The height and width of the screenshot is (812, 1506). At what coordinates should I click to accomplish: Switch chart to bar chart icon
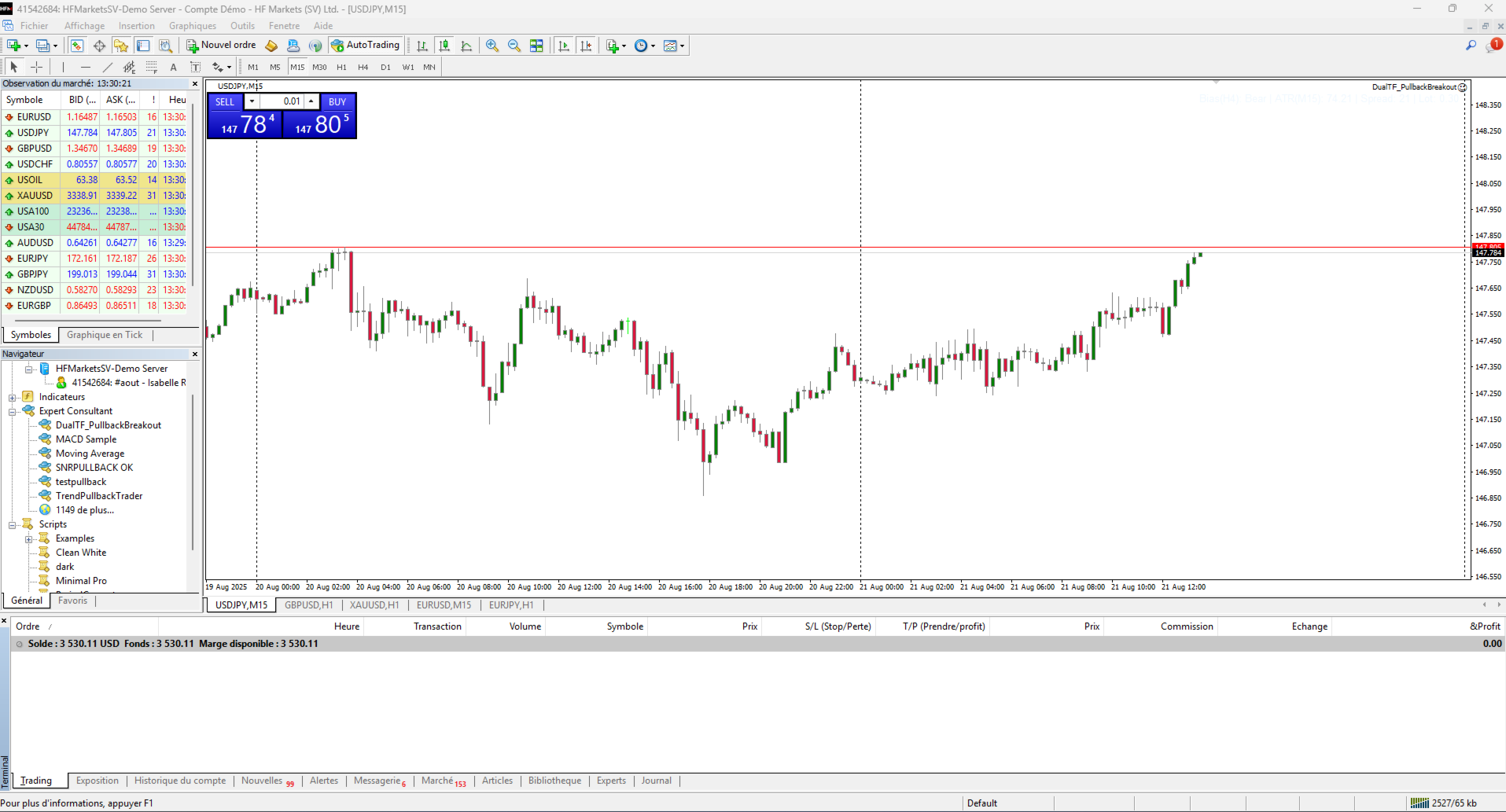pos(422,46)
